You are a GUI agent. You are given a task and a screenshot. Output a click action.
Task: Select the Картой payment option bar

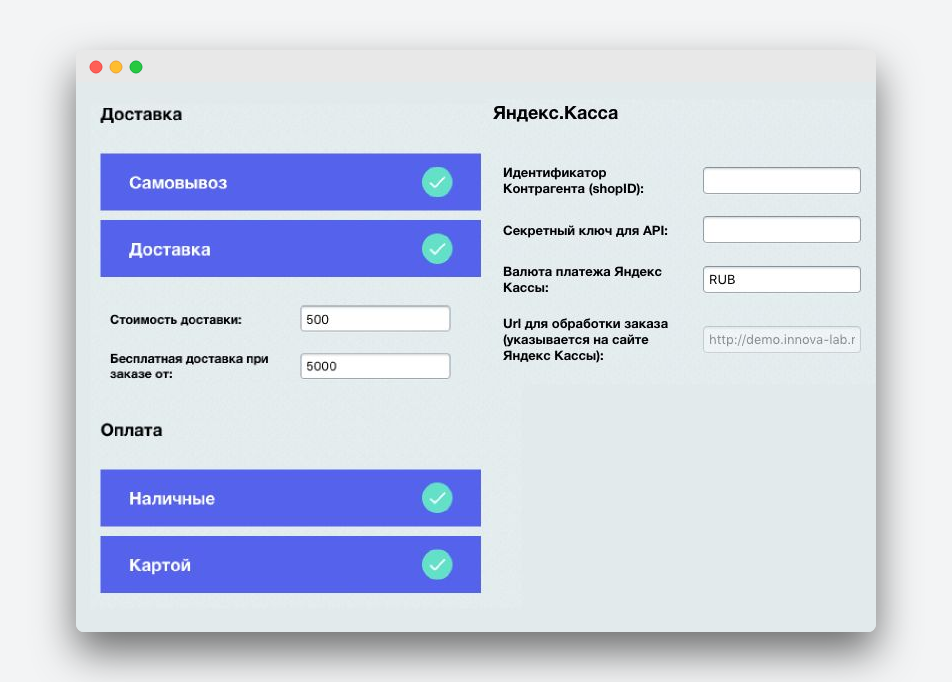click(x=290, y=565)
